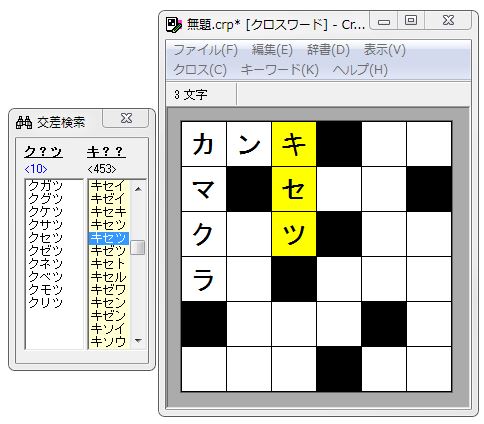The width and height of the screenshot is (484, 424).
Task: Click scroll down arrow in キ?? list
Action: (x=138, y=341)
